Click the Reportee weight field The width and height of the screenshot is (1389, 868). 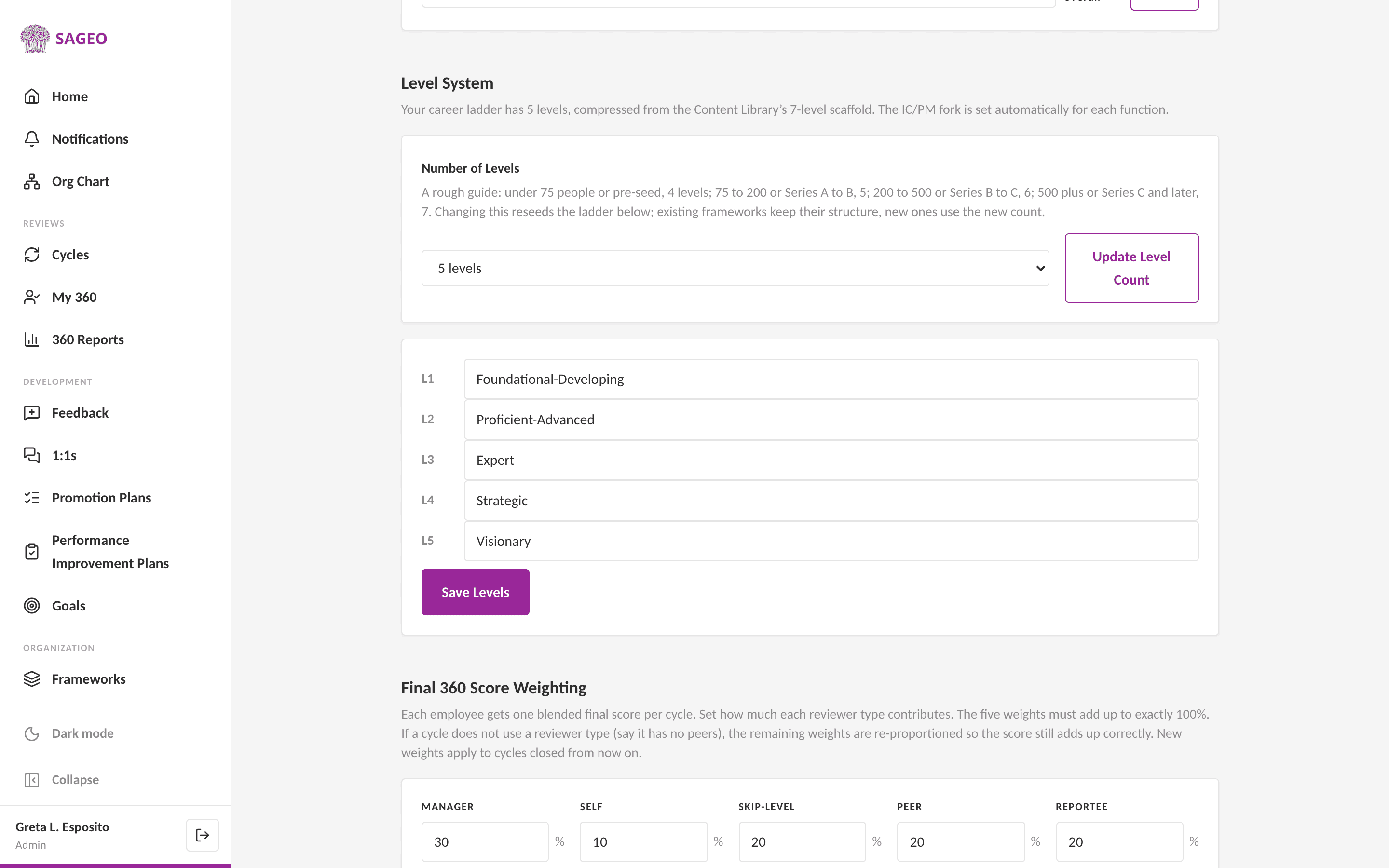(x=1119, y=841)
